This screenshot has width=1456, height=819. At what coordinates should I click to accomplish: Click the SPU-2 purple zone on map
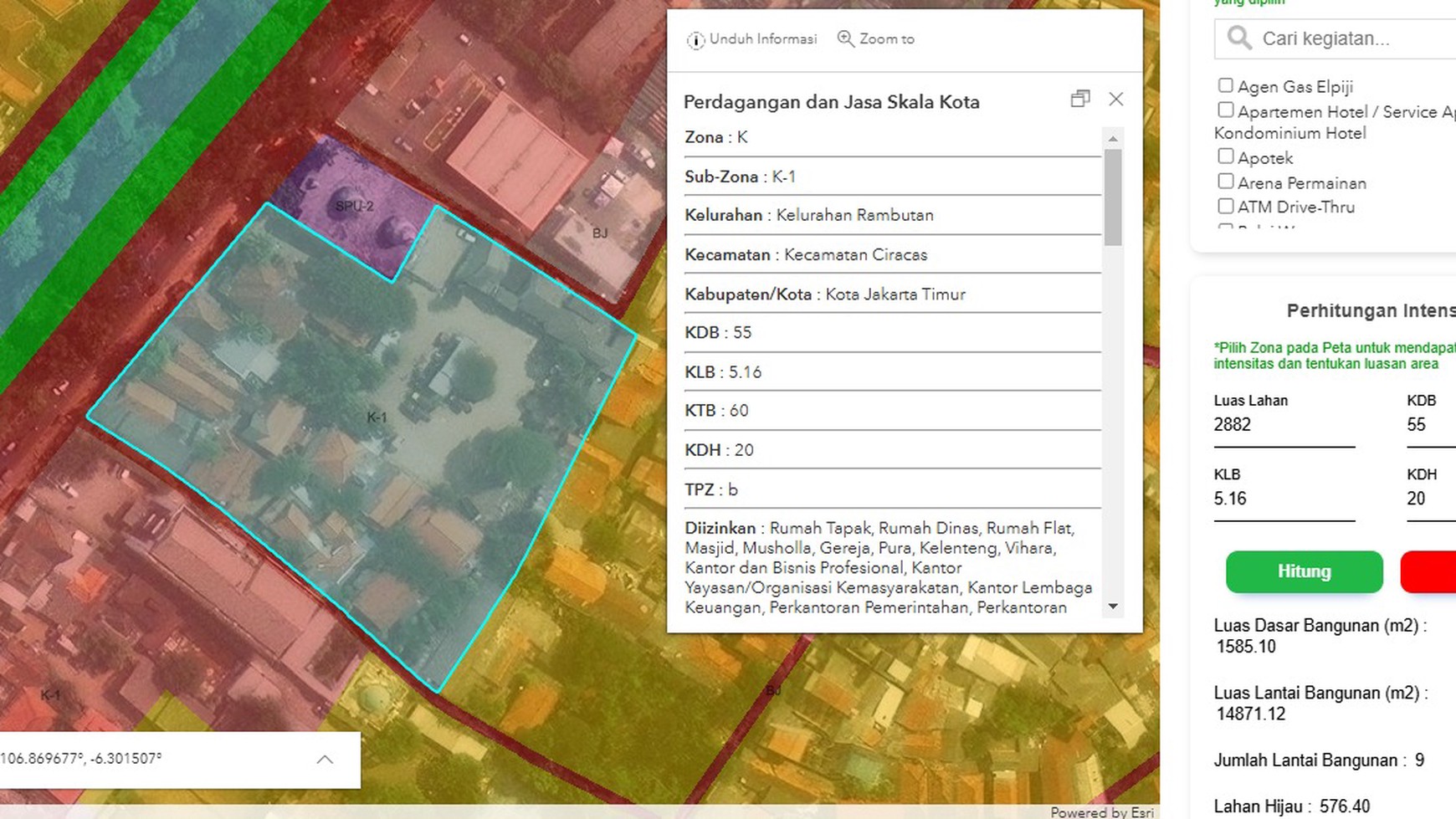tap(354, 206)
